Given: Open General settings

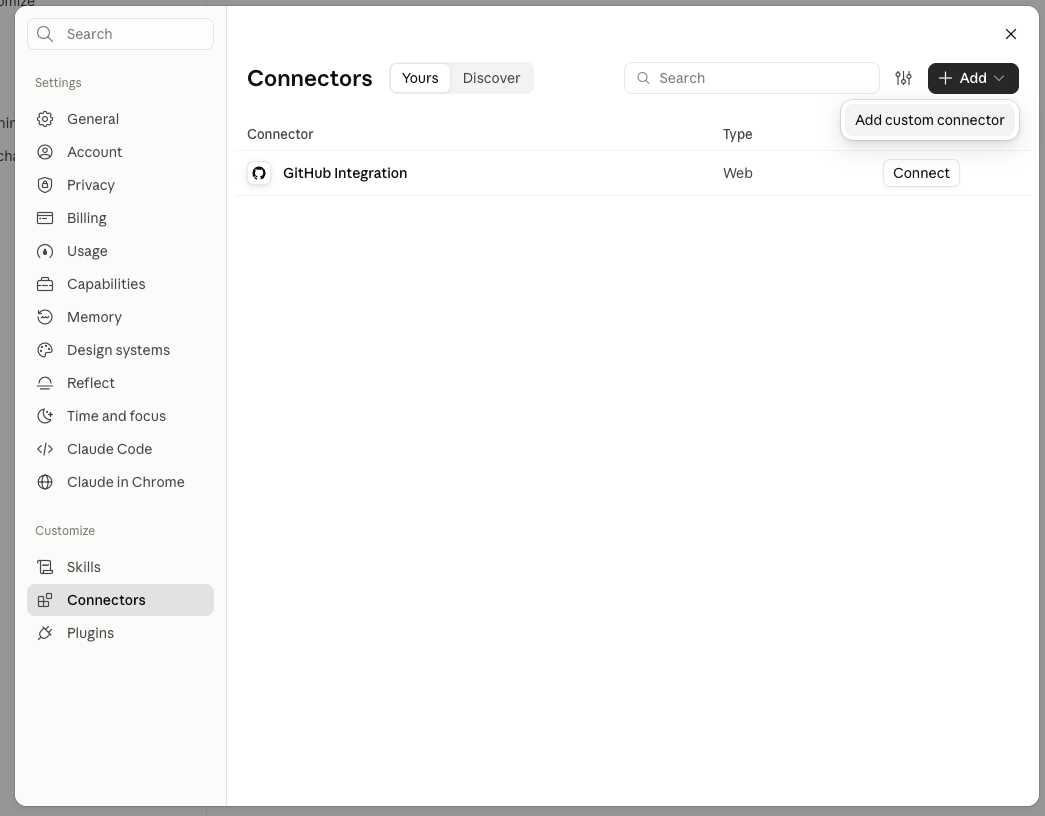Looking at the screenshot, I should [120, 119].
